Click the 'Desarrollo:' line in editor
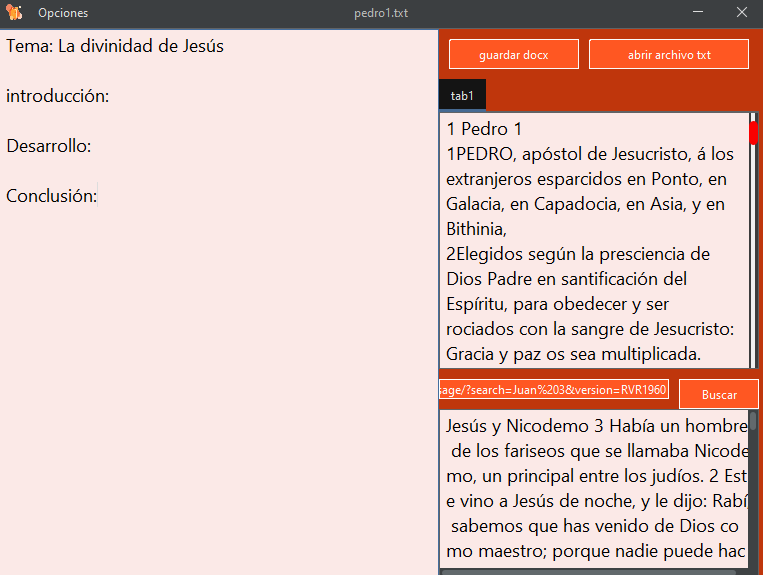The width and height of the screenshot is (763, 575). click(49, 146)
